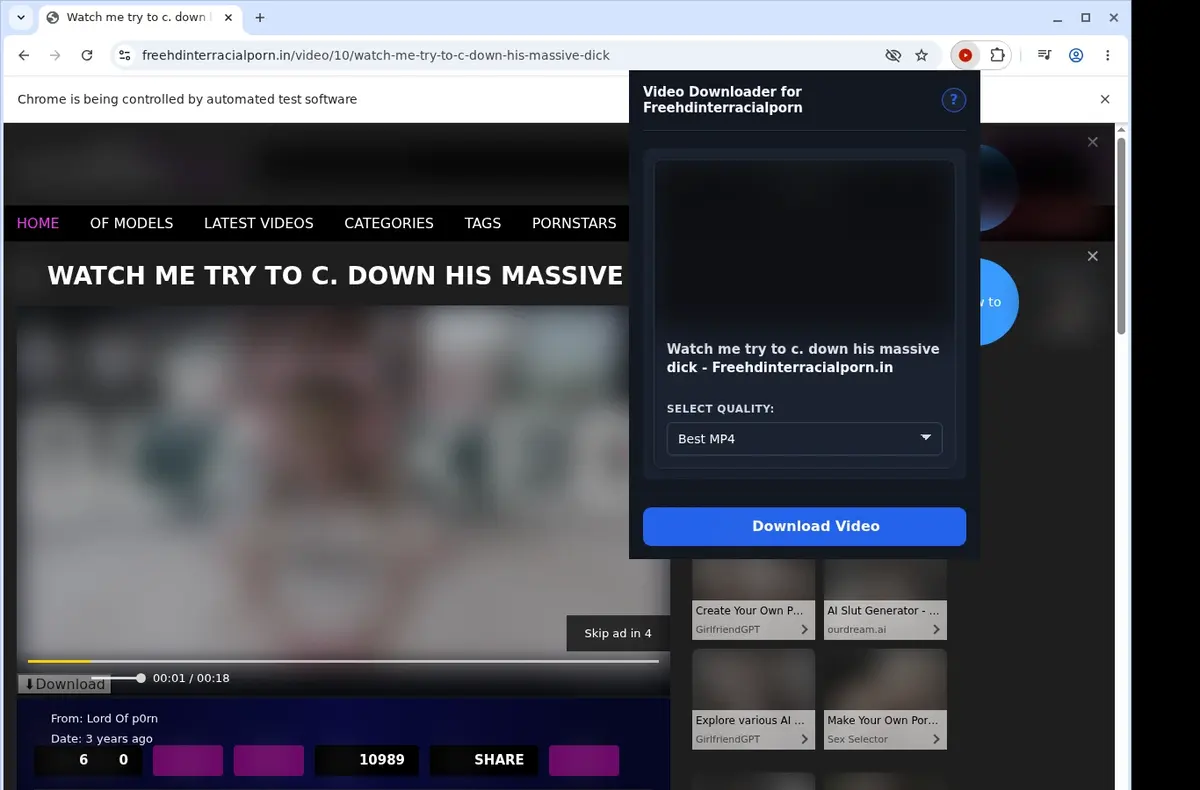
Task: Bookmark this page with the star icon
Action: (922, 55)
